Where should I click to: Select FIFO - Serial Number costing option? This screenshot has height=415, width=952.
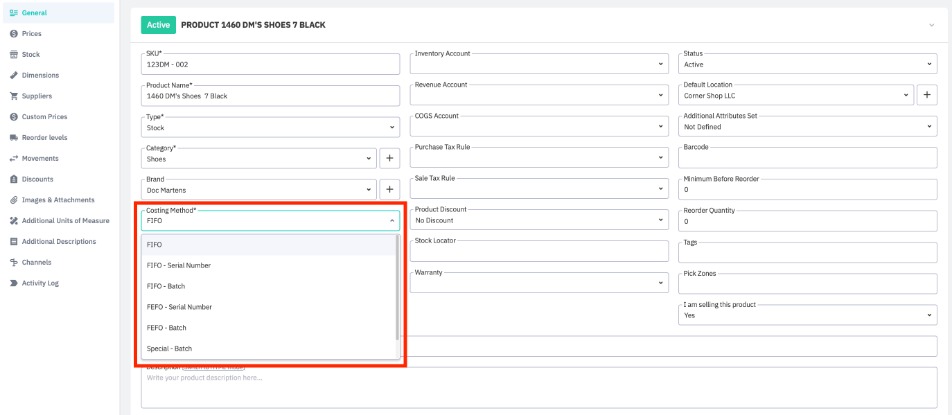coord(179,265)
